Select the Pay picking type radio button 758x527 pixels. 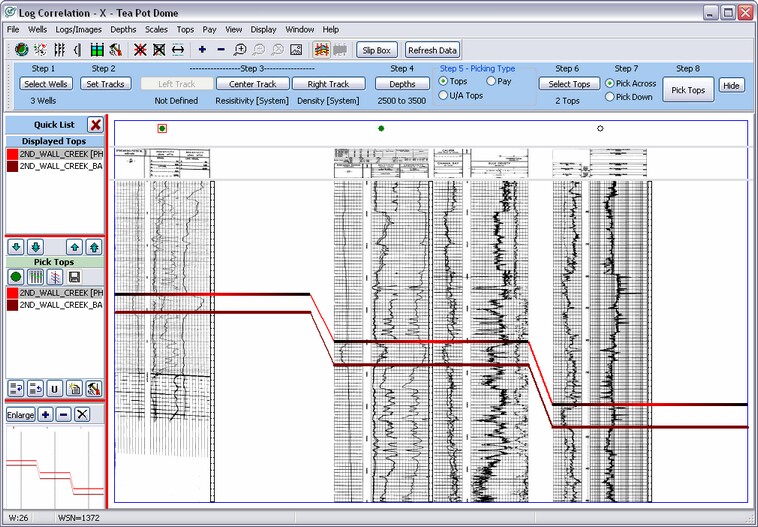491,81
